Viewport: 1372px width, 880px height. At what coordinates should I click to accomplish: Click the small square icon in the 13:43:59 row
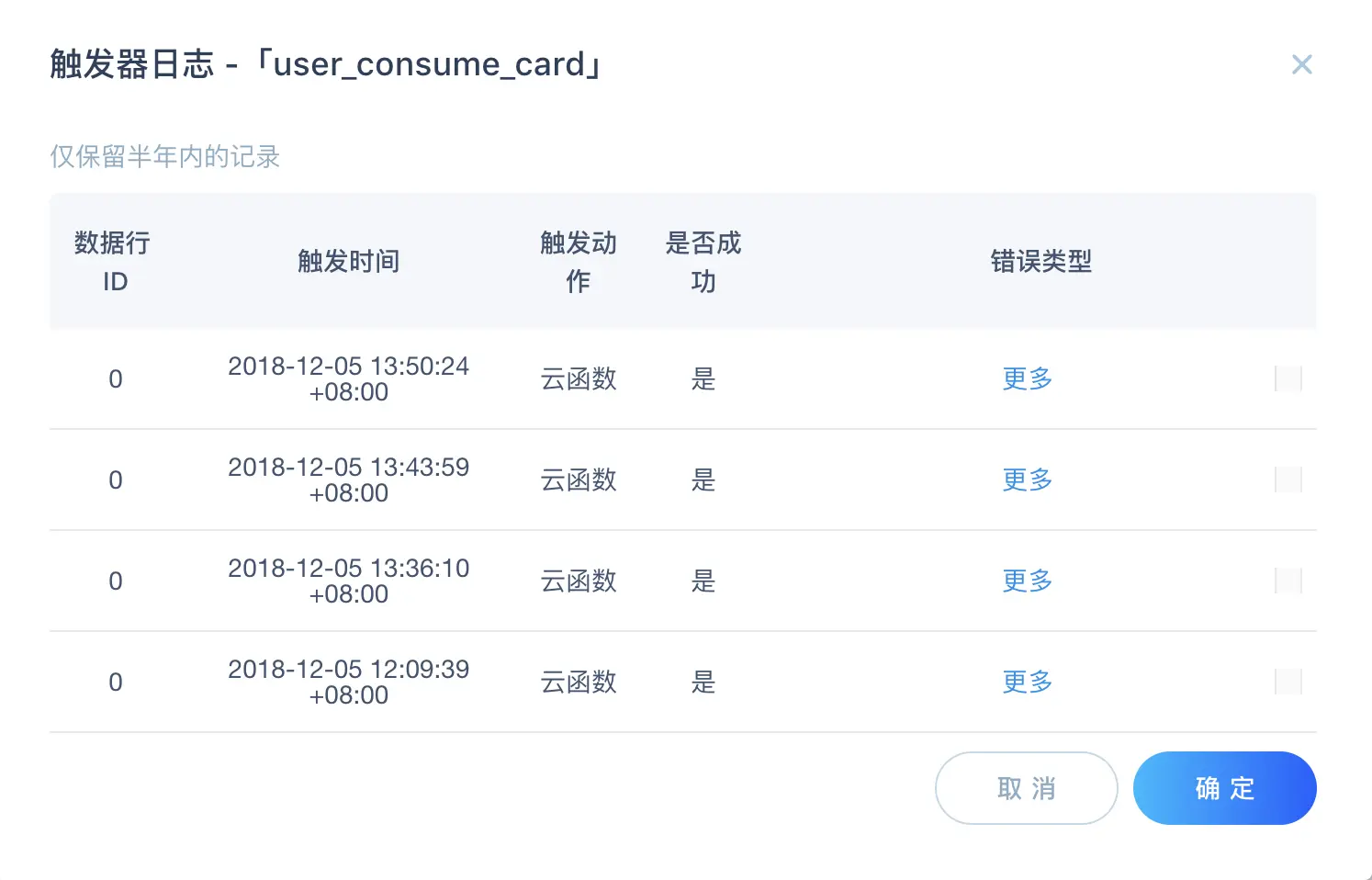1288,479
